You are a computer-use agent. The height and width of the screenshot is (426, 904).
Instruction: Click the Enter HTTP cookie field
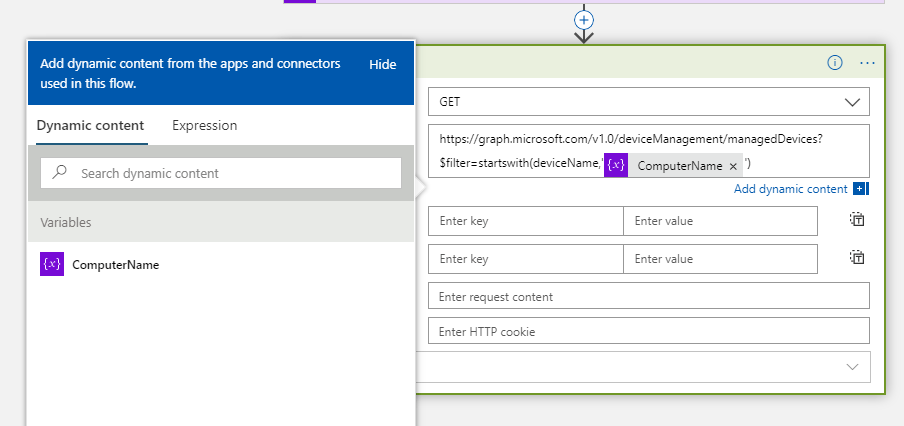coord(648,331)
